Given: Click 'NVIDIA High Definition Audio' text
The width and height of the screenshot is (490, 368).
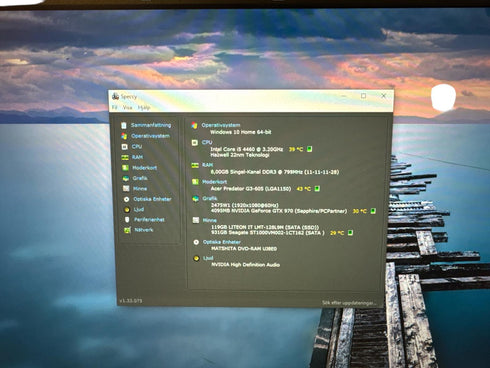Looking at the screenshot, I should click(246, 265).
